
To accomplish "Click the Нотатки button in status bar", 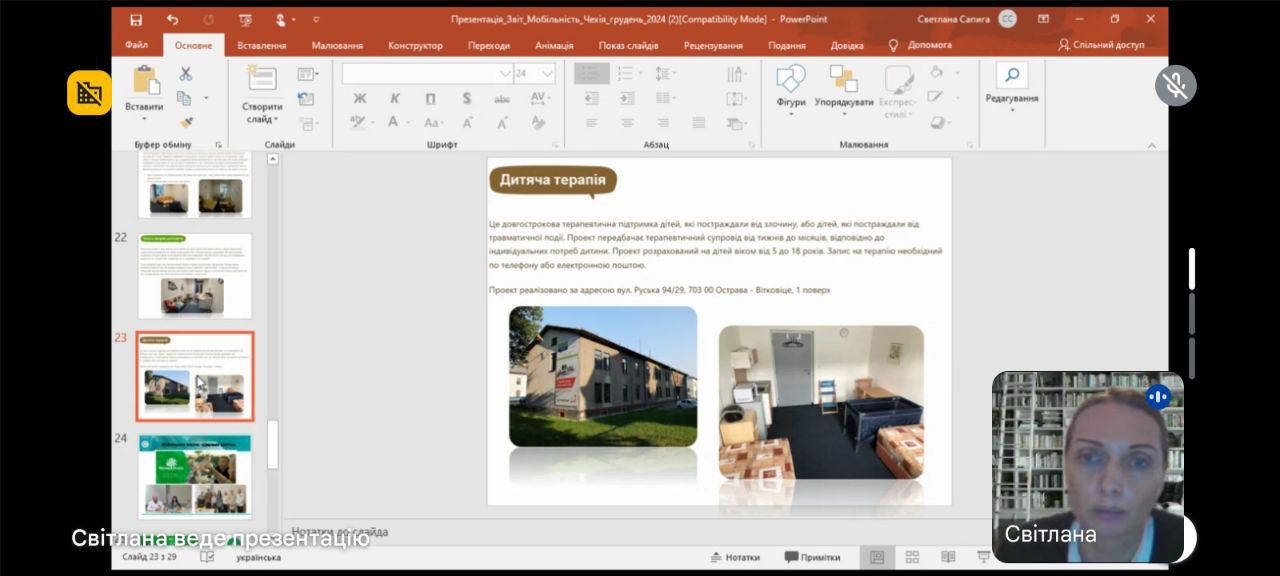I will coord(735,557).
